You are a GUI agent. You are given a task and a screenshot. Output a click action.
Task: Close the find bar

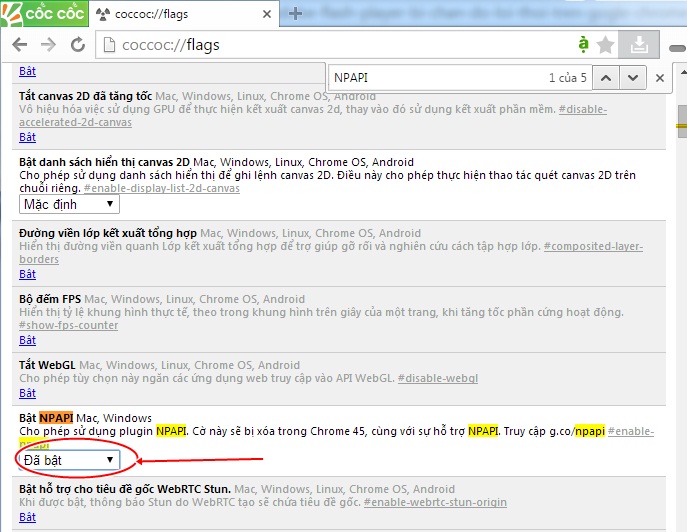click(x=659, y=78)
